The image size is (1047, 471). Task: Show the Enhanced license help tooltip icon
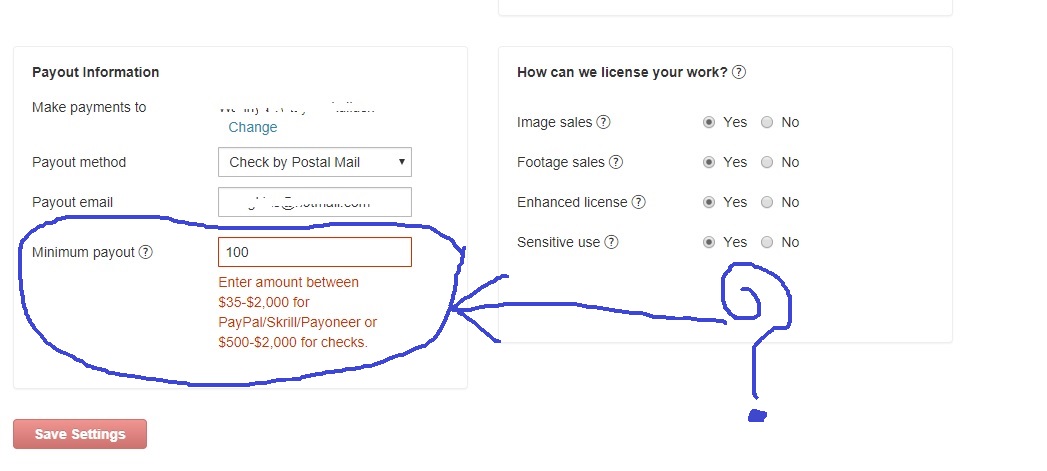[638, 202]
